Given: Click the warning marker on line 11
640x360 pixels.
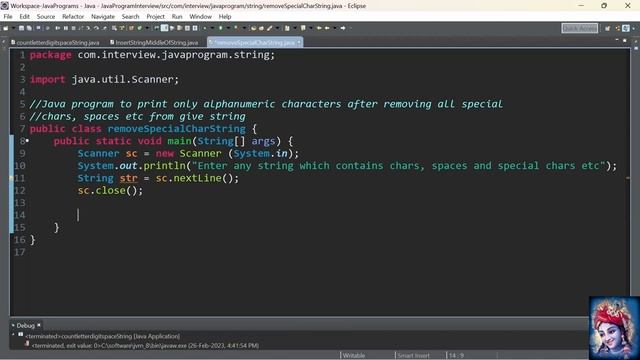Looking at the screenshot, I should click(x=11, y=178).
